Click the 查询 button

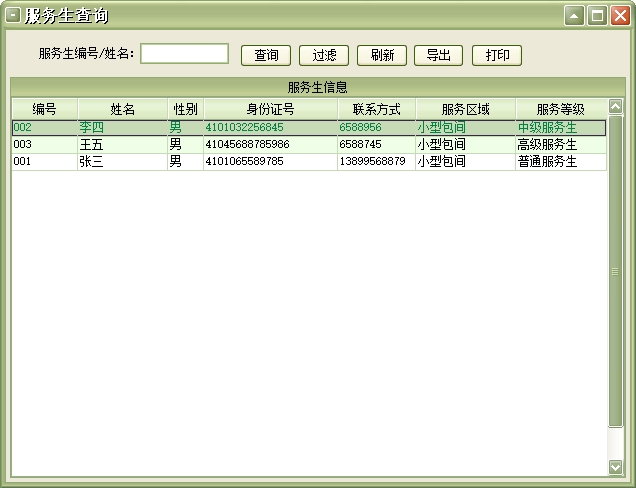pyautogui.click(x=266, y=56)
